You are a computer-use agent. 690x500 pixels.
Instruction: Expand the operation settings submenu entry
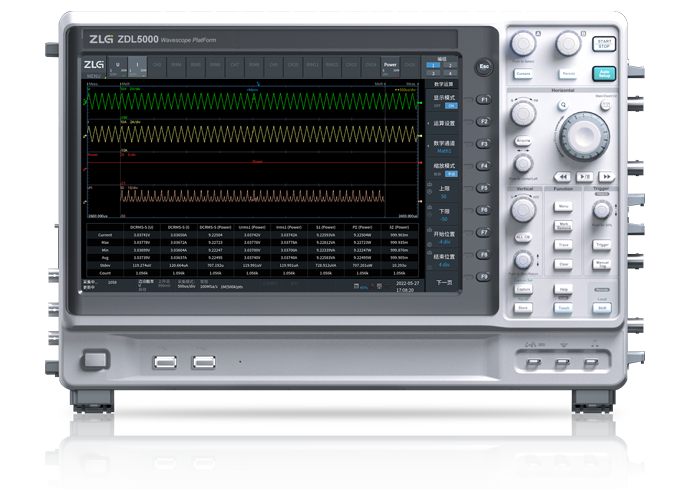coord(445,123)
